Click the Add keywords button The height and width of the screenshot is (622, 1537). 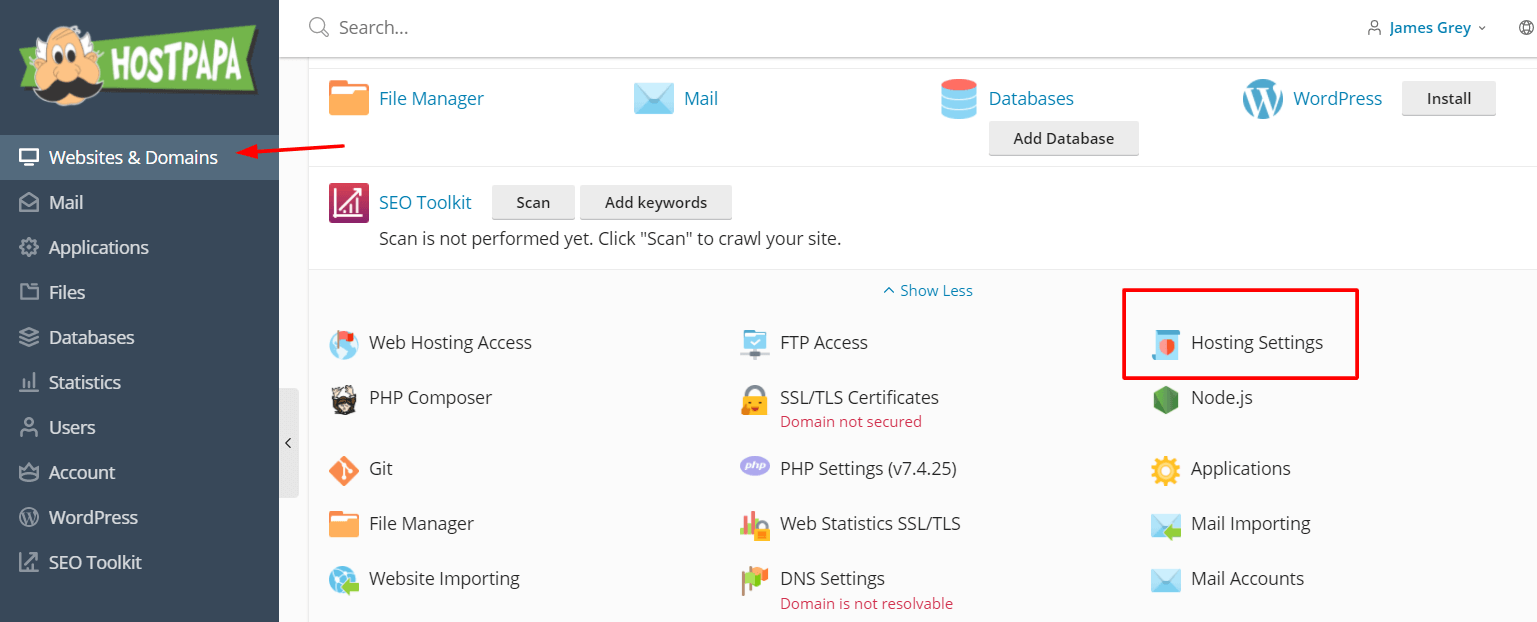tap(656, 202)
